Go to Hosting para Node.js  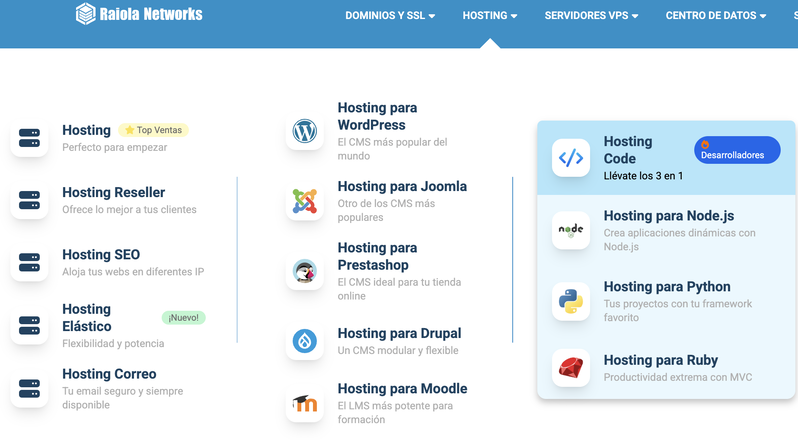pyautogui.click(x=669, y=216)
